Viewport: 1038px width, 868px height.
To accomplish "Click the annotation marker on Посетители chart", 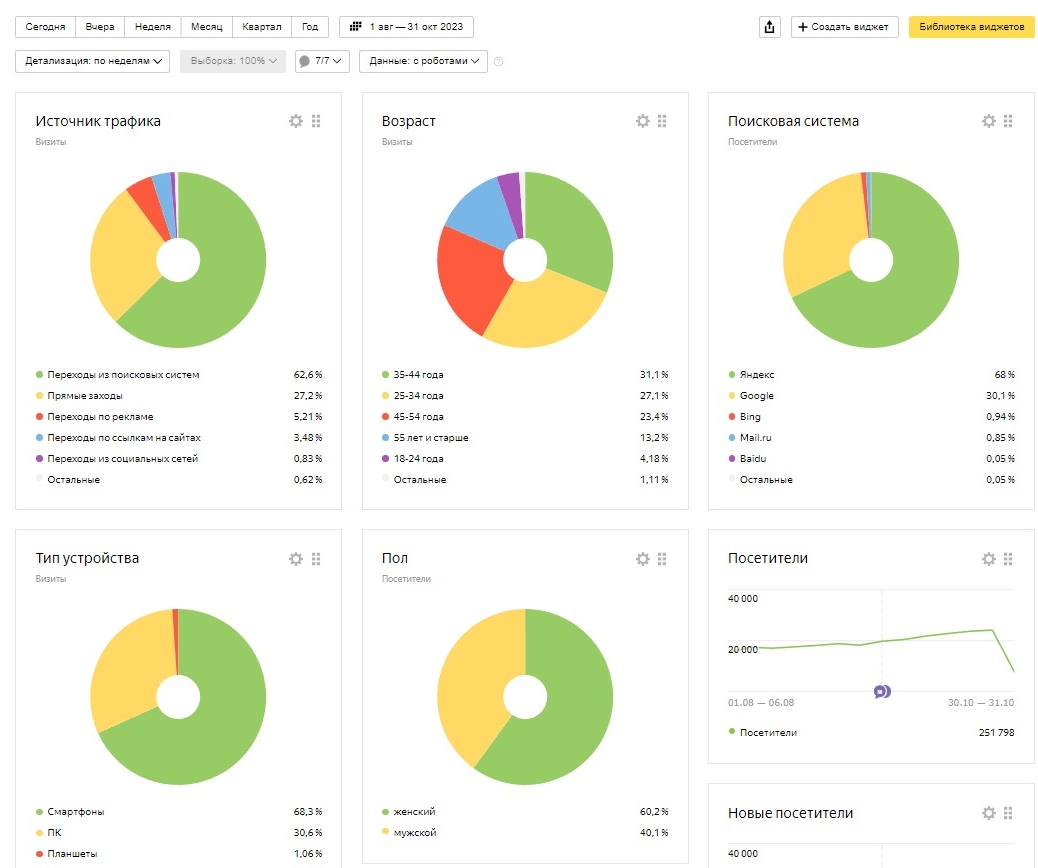I will (882, 692).
